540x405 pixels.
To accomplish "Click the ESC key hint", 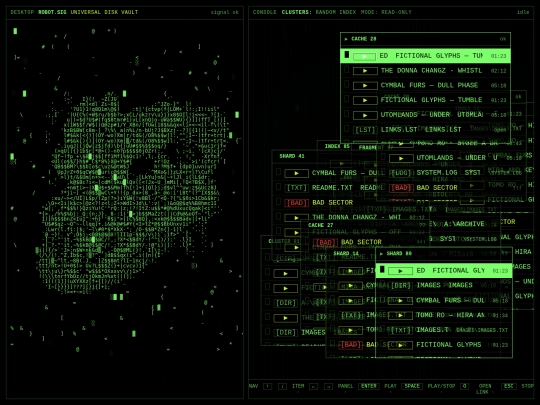I will click(x=509, y=386).
